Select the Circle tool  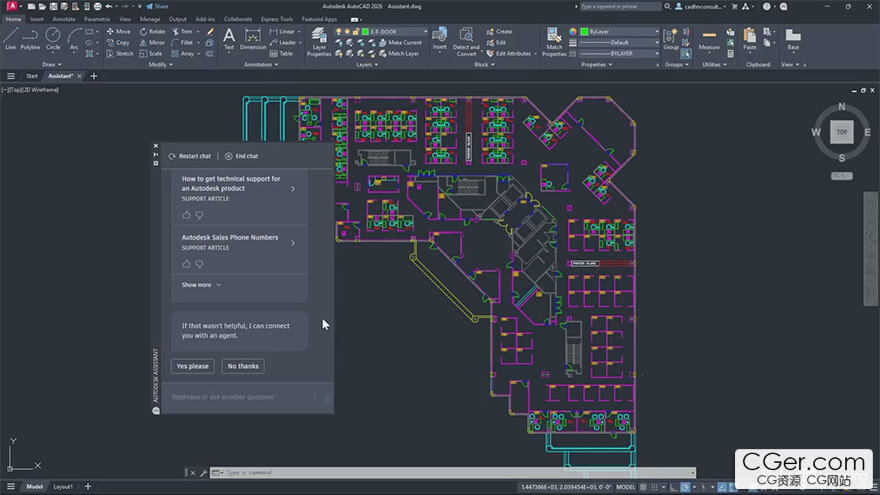pos(53,39)
